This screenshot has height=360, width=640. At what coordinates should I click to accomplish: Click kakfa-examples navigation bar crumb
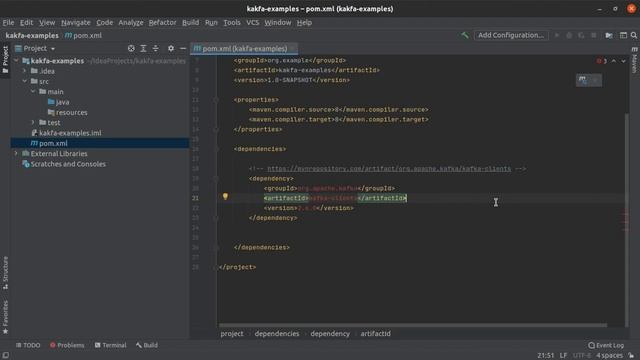(x=32, y=36)
